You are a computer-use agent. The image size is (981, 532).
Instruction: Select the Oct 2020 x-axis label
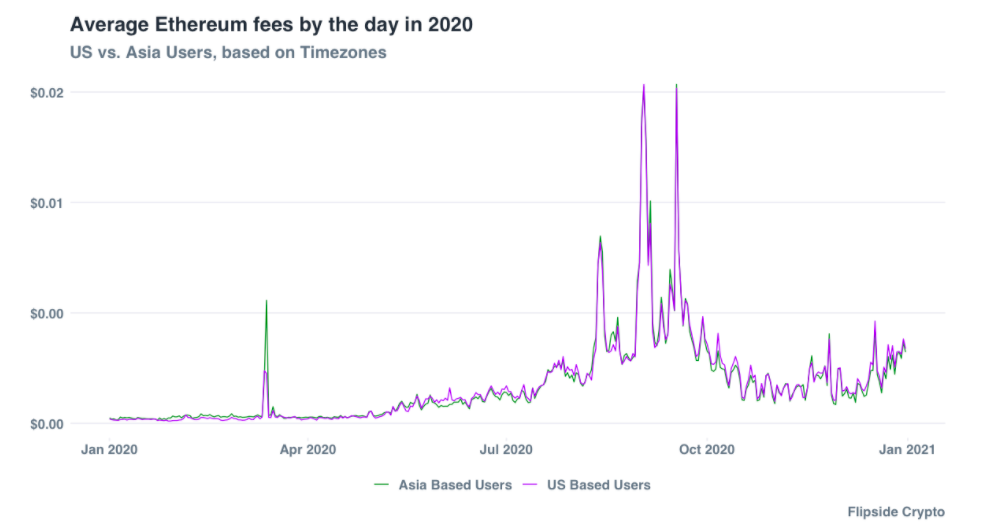pyautogui.click(x=707, y=449)
